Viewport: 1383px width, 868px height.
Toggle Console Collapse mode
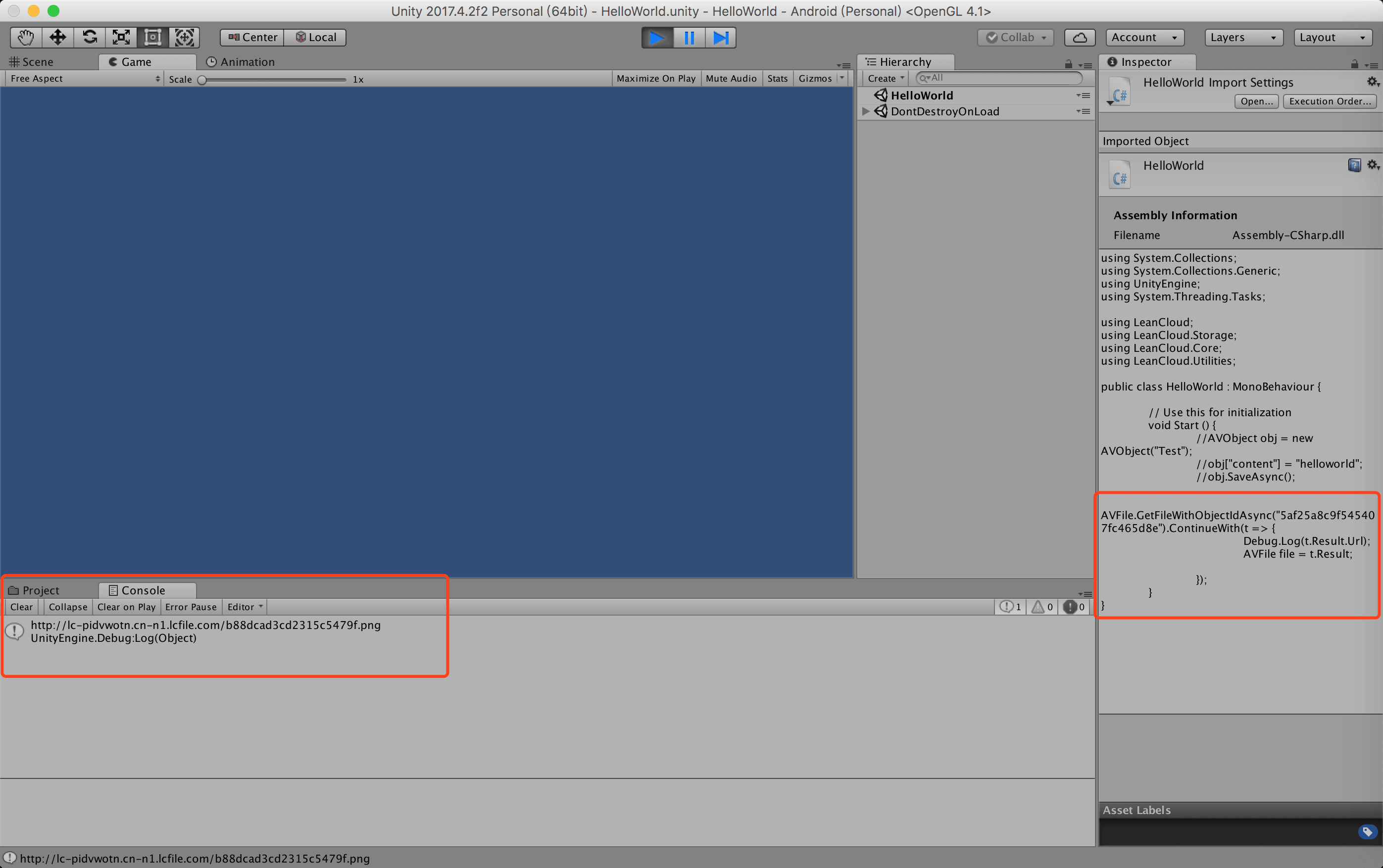68,607
